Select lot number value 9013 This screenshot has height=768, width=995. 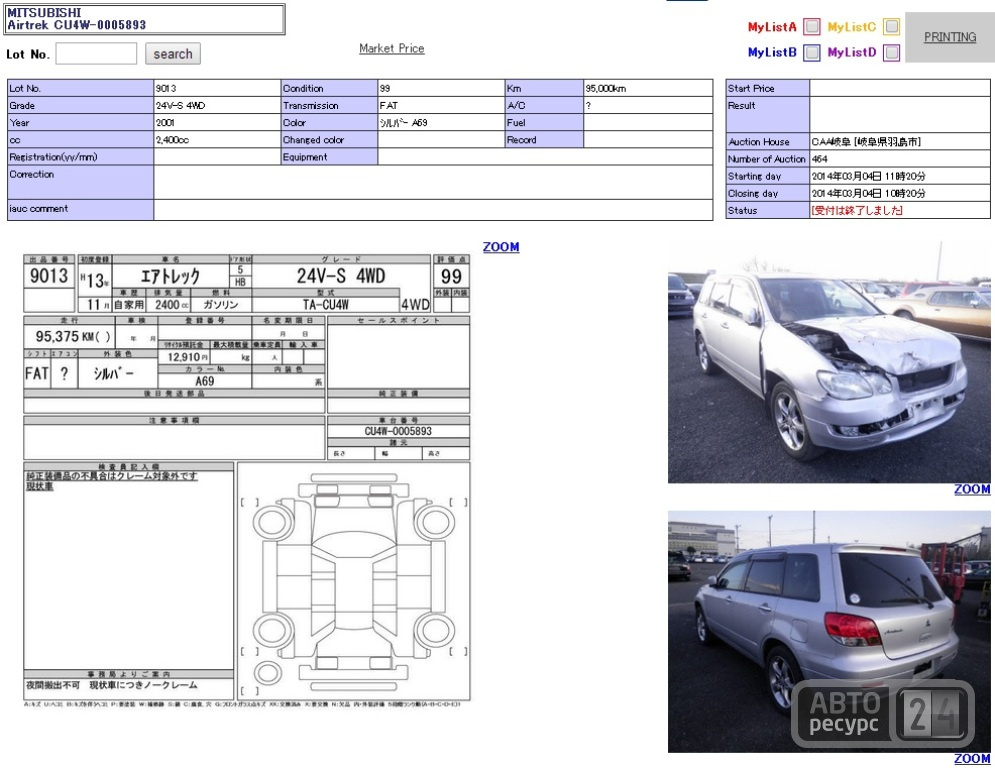tap(166, 88)
